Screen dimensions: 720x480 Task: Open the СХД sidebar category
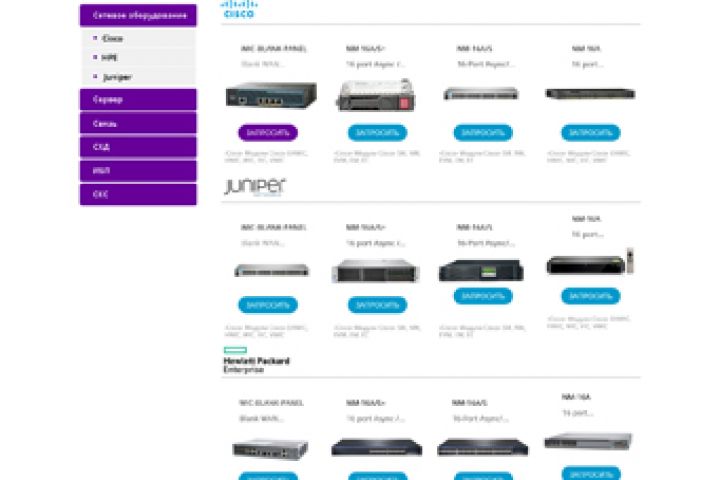tap(138, 147)
